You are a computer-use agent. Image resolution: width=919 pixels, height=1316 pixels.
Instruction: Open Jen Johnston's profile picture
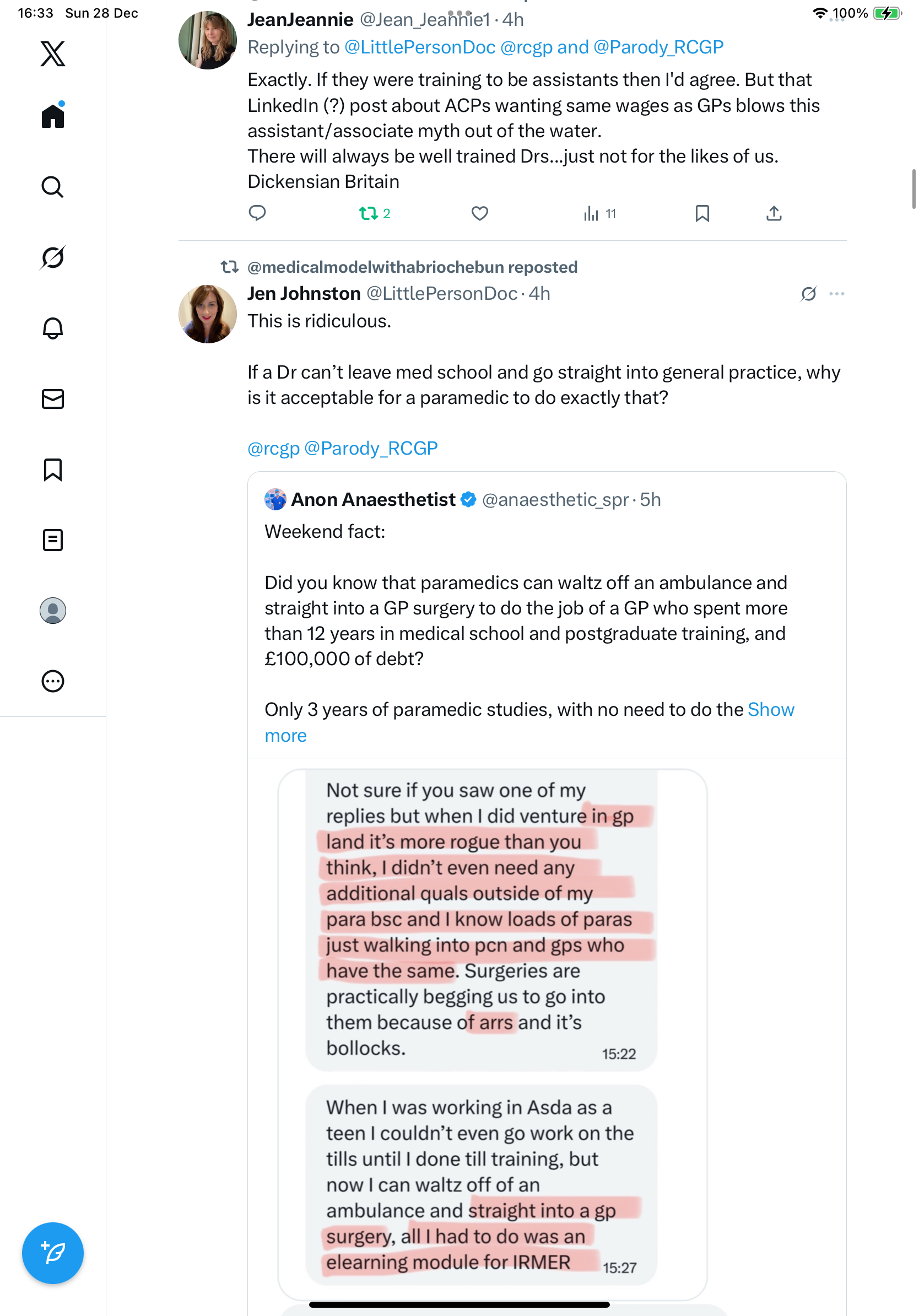pos(207,314)
